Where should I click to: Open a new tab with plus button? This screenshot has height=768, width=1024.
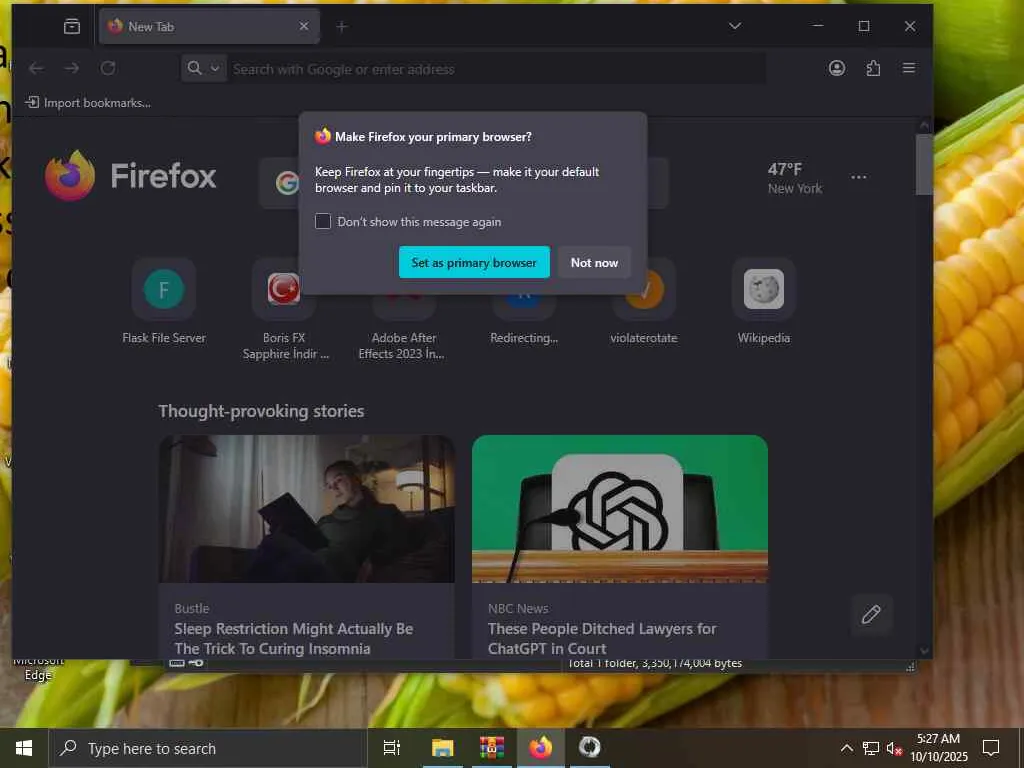[342, 27]
